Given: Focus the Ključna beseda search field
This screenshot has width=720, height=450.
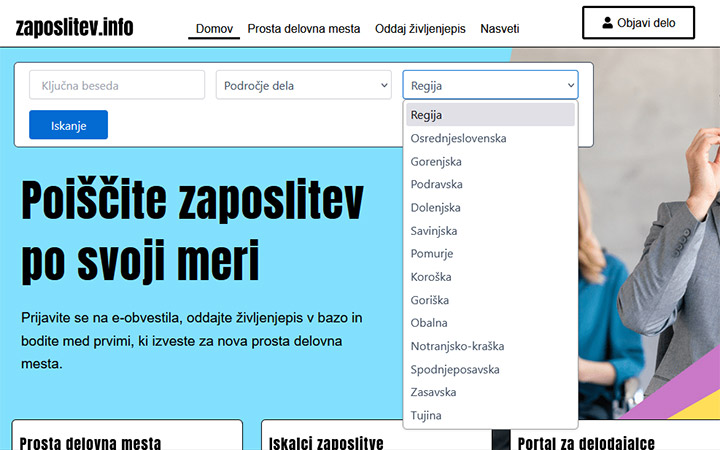Looking at the screenshot, I should 117,85.
